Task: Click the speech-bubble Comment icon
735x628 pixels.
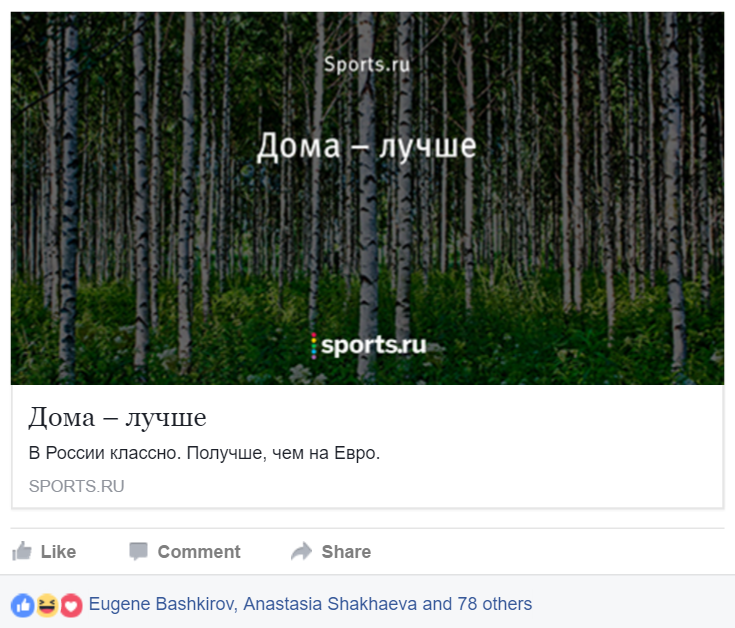Action: 138,551
